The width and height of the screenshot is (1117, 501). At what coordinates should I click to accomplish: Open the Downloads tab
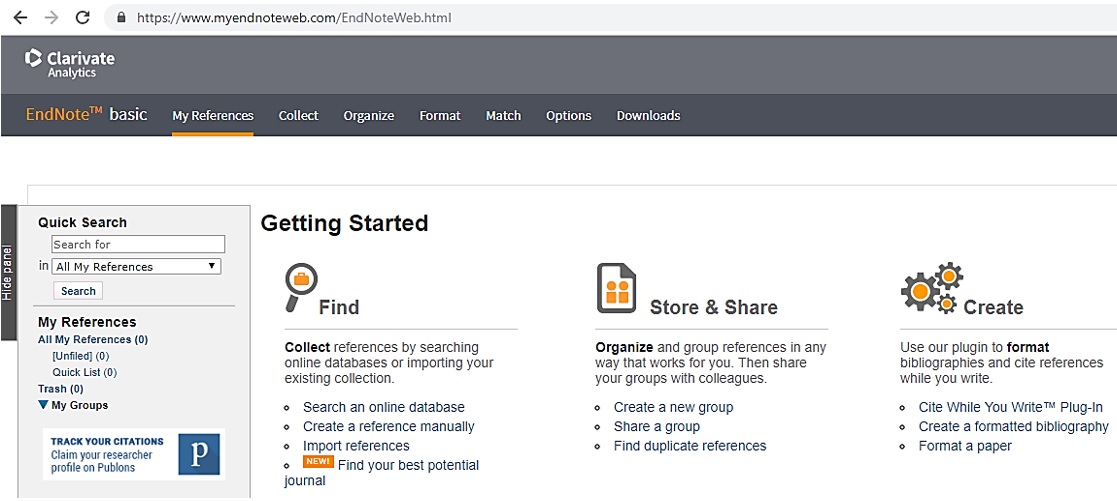(648, 115)
